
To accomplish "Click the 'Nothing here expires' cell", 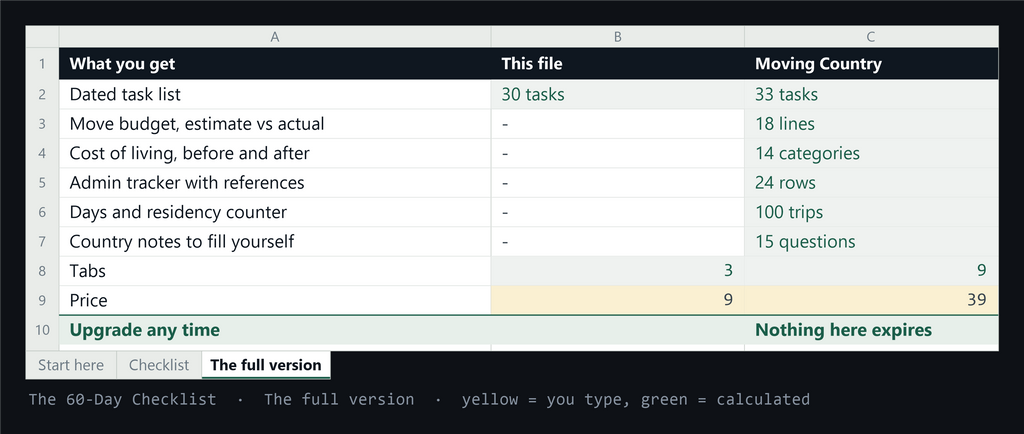I will tap(871, 330).
